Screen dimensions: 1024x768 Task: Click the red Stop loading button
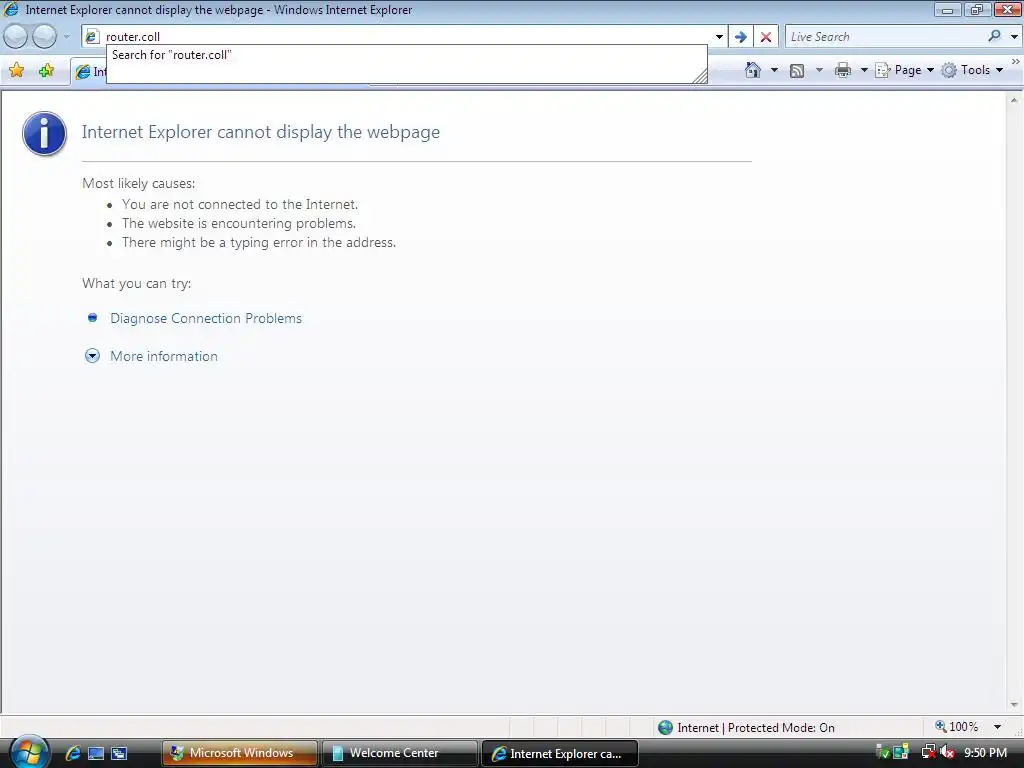[766, 37]
